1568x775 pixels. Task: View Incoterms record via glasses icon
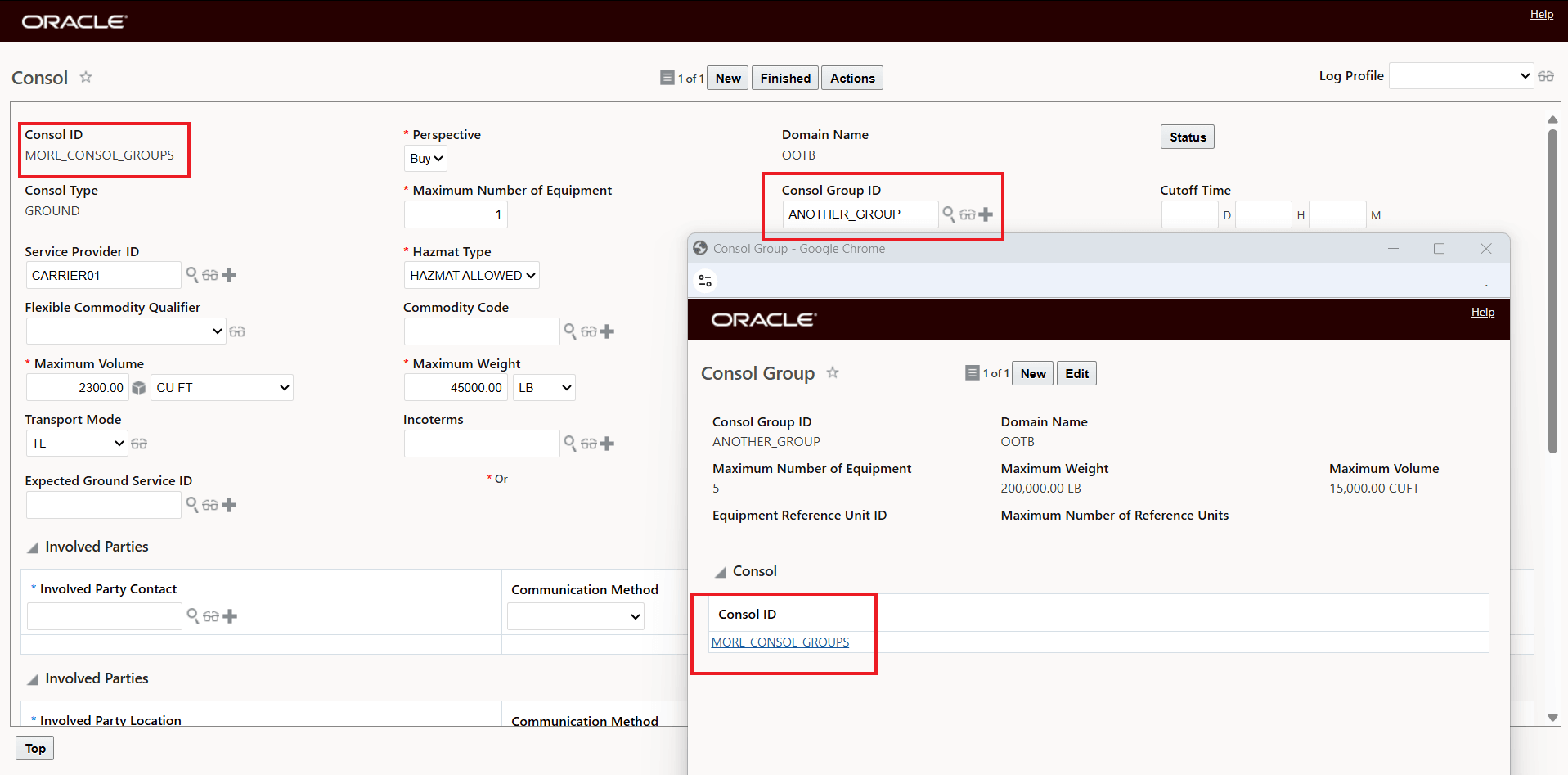588,444
